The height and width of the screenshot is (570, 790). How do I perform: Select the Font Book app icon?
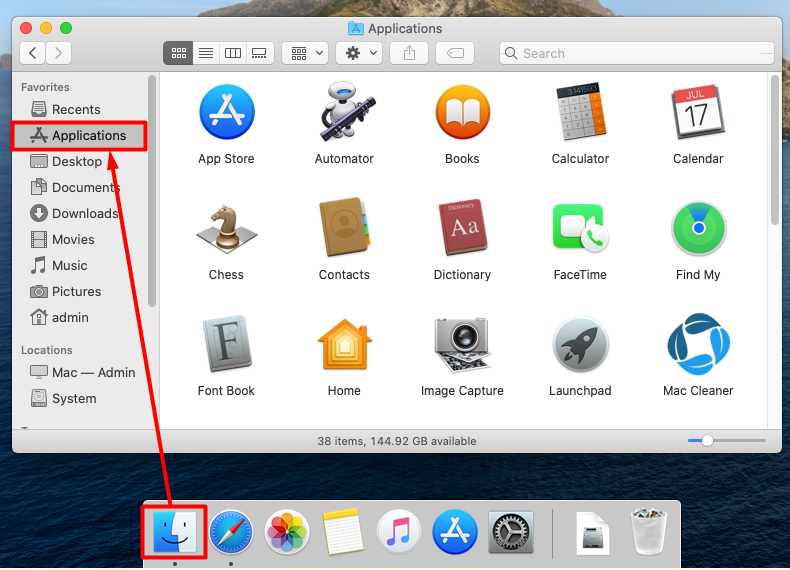pyautogui.click(x=227, y=344)
